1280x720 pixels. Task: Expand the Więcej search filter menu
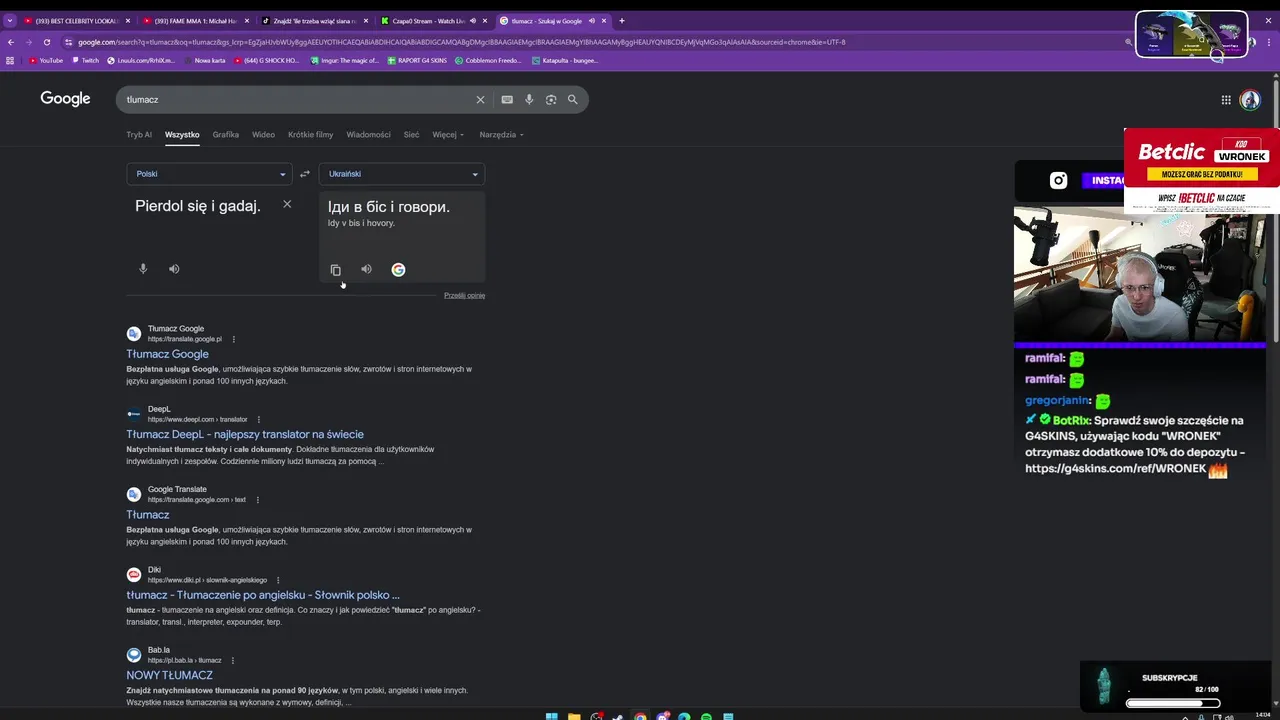[x=448, y=135]
